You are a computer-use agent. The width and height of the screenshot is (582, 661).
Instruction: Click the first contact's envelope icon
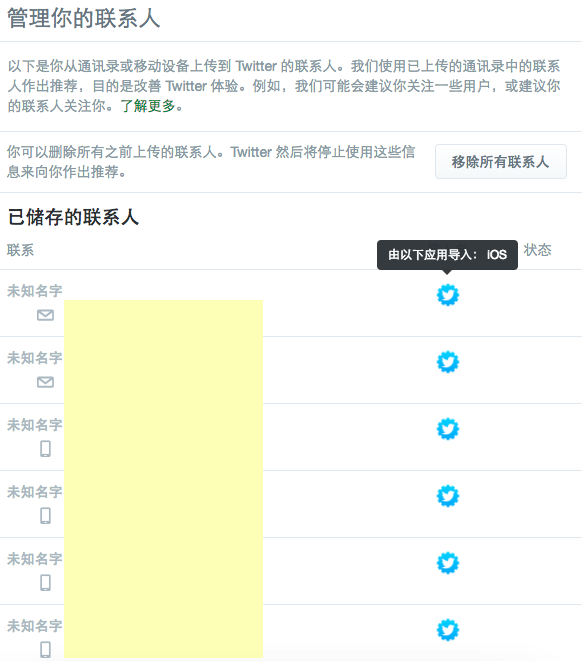(x=46, y=315)
